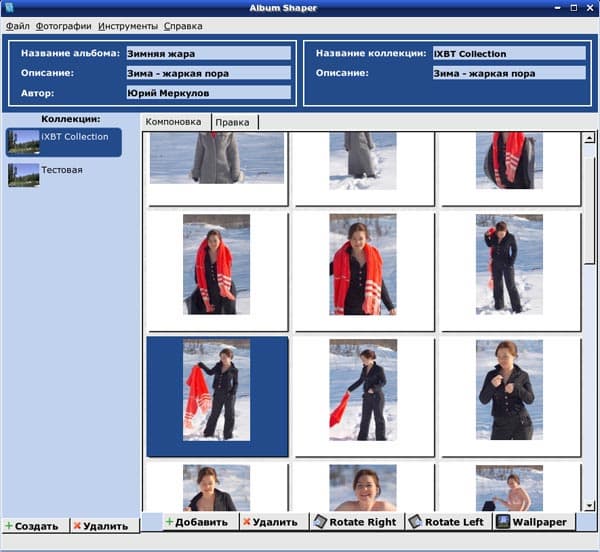Screen dimensions: 600x552
Task: Select full-length photo in black suit with scarf
Action: [x=509, y=264]
